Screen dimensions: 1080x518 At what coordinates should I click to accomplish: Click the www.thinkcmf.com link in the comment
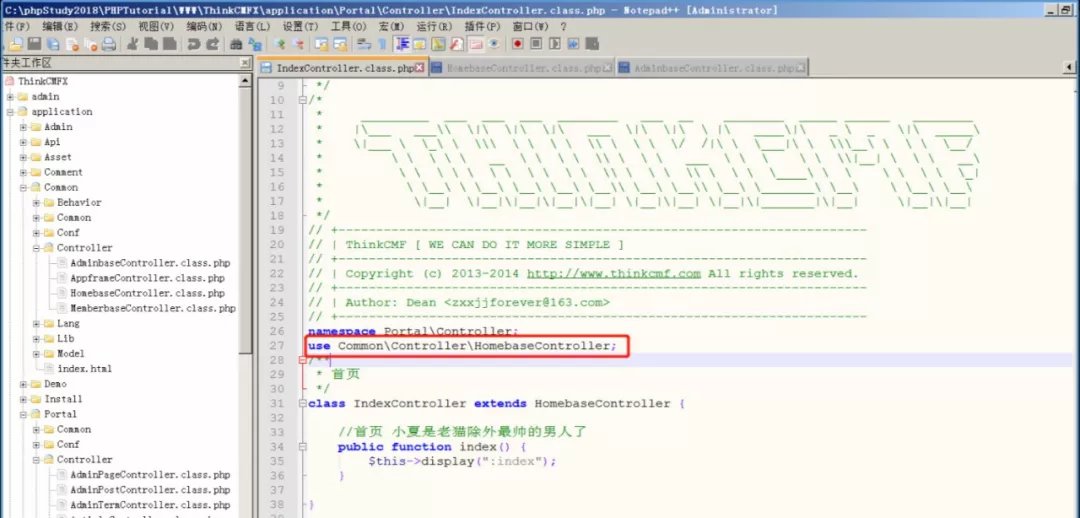pyautogui.click(x=614, y=274)
